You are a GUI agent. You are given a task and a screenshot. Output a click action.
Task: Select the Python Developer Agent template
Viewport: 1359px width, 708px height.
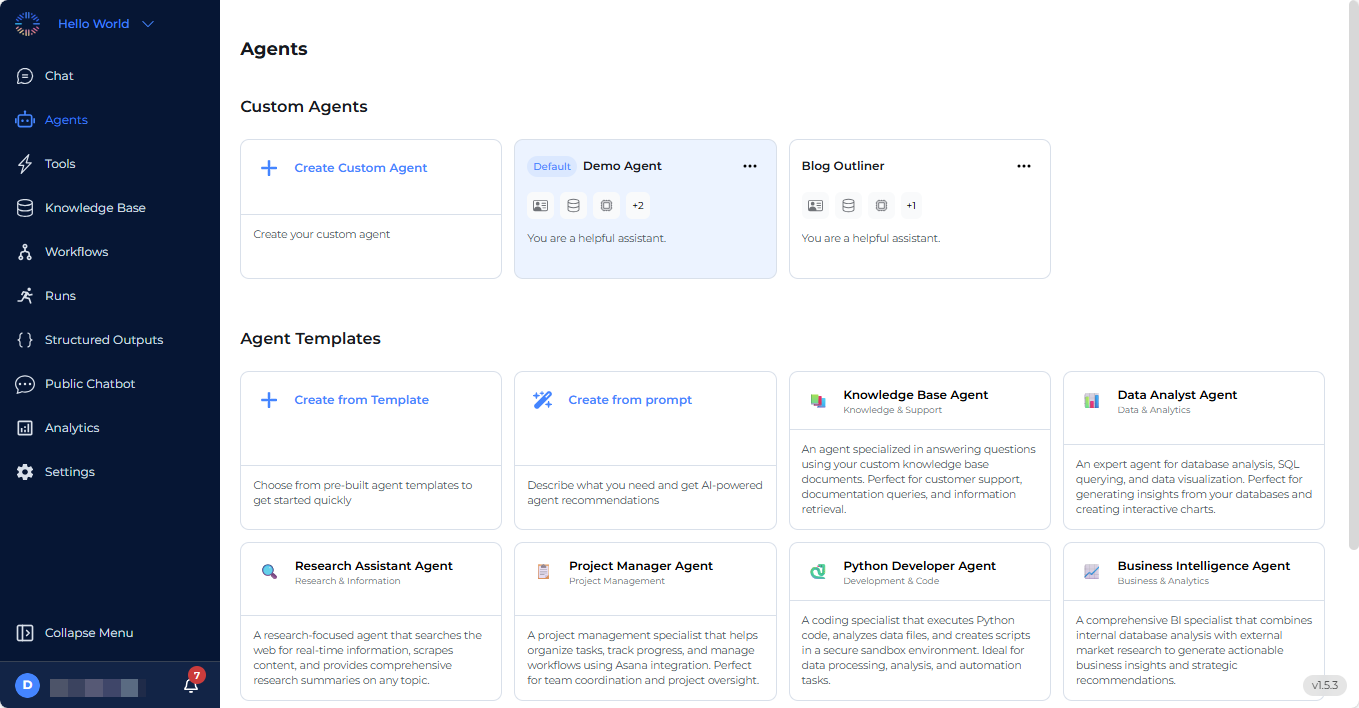pos(920,621)
